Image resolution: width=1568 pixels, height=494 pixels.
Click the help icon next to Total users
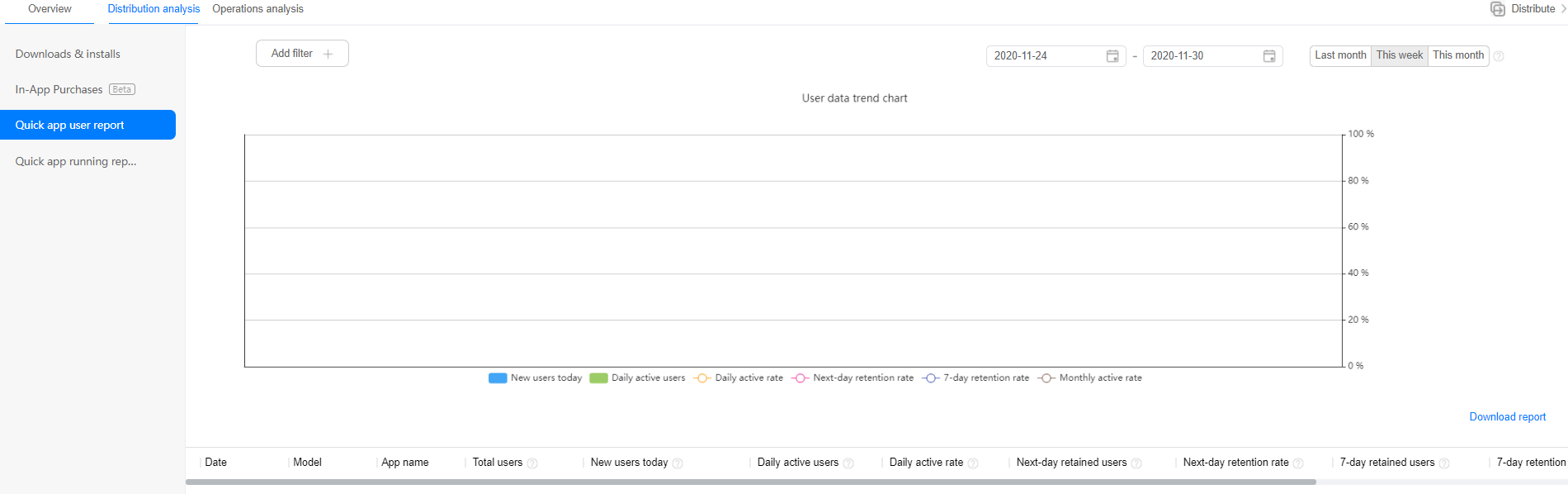pyautogui.click(x=532, y=463)
